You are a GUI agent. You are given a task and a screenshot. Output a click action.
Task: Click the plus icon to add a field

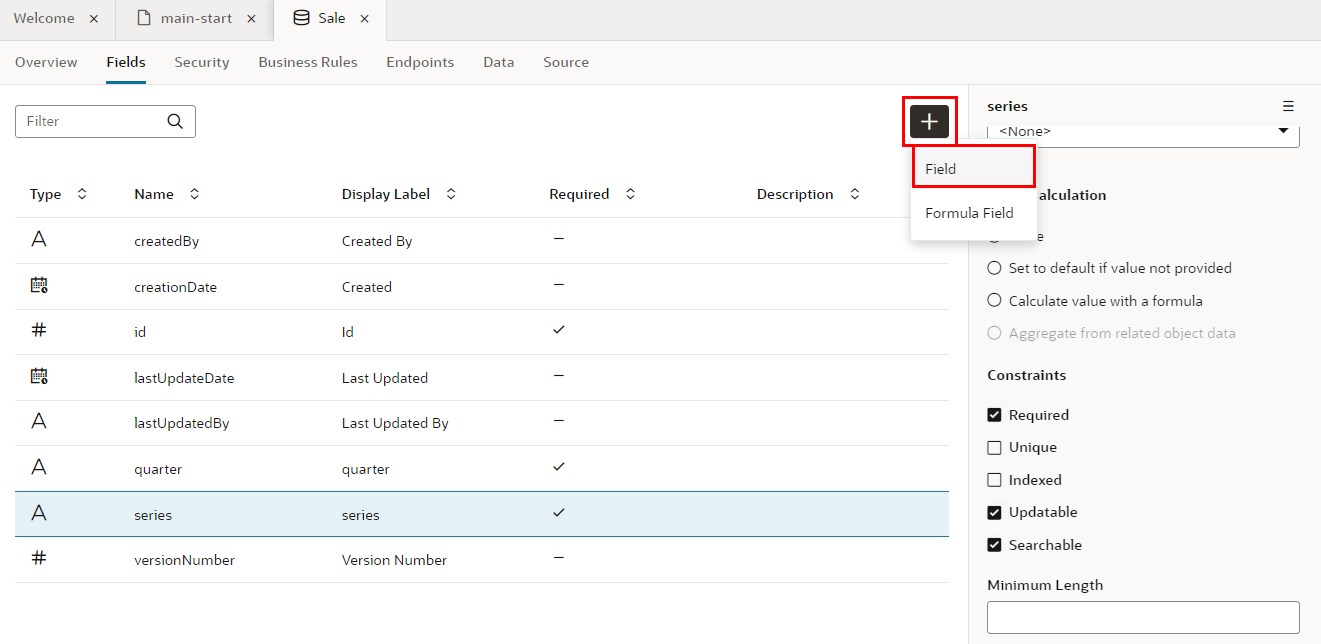pos(929,121)
